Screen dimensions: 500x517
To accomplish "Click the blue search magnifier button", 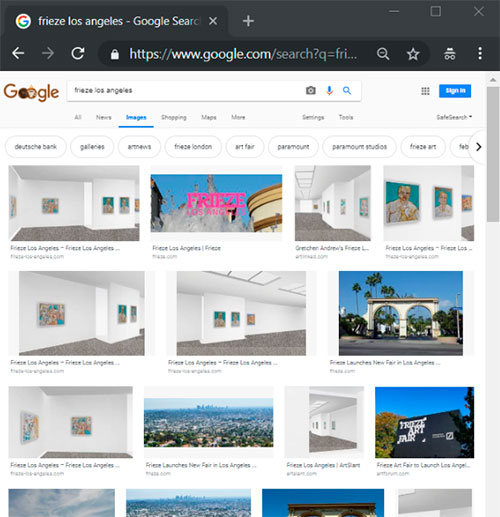I will (347, 90).
